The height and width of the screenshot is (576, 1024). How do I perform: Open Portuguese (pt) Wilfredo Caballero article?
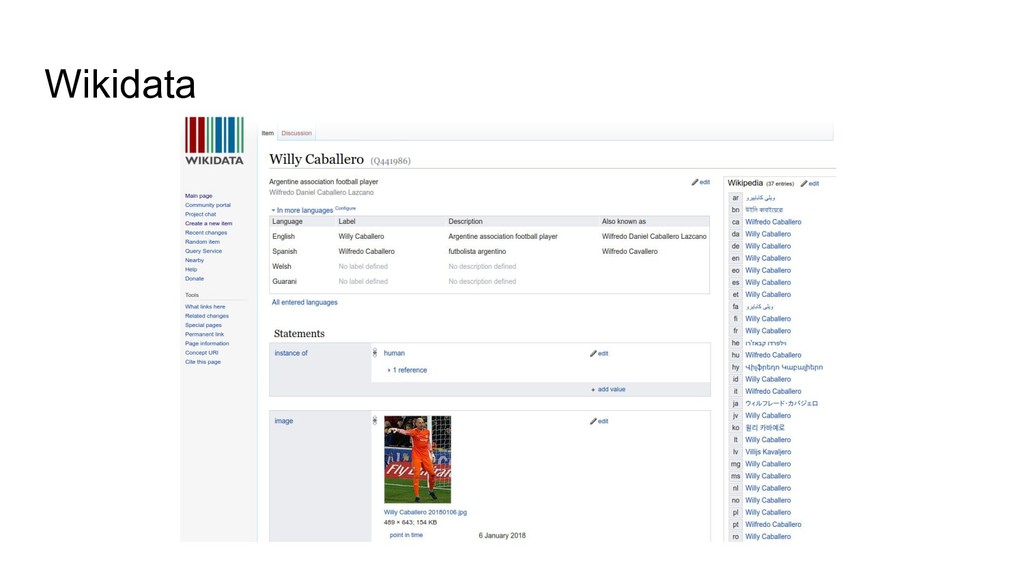tap(773, 524)
